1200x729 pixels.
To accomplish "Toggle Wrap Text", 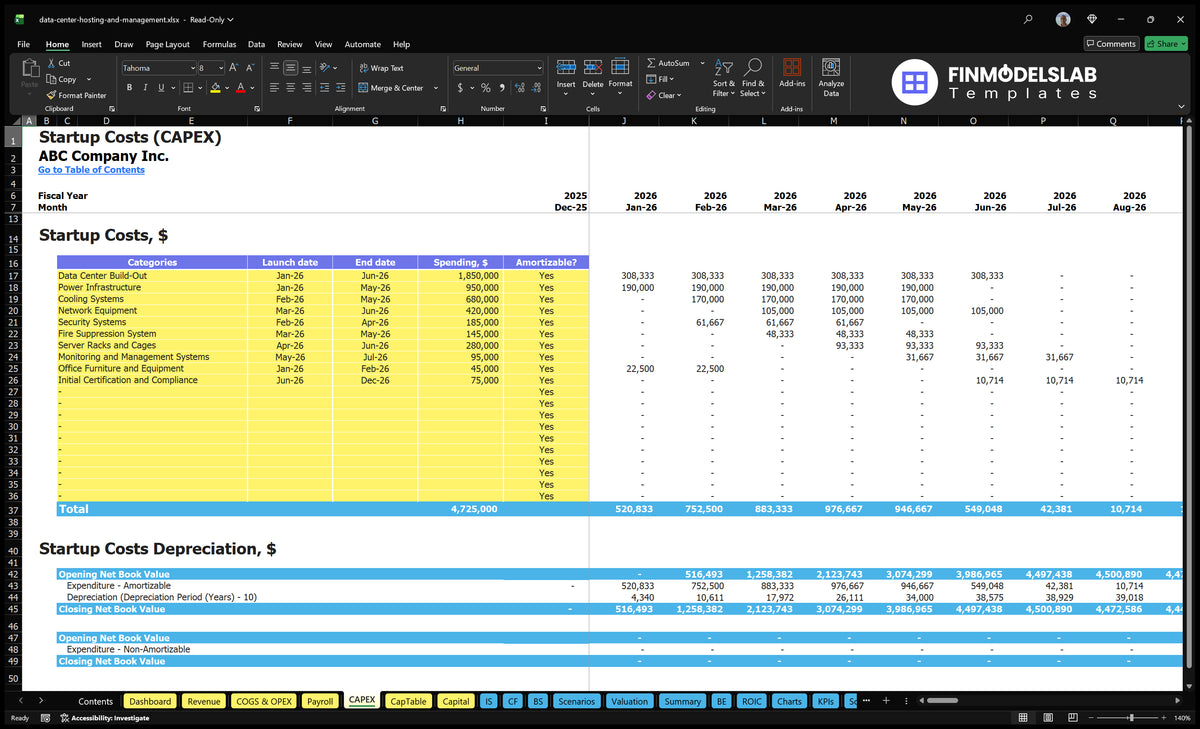I will (x=381, y=68).
